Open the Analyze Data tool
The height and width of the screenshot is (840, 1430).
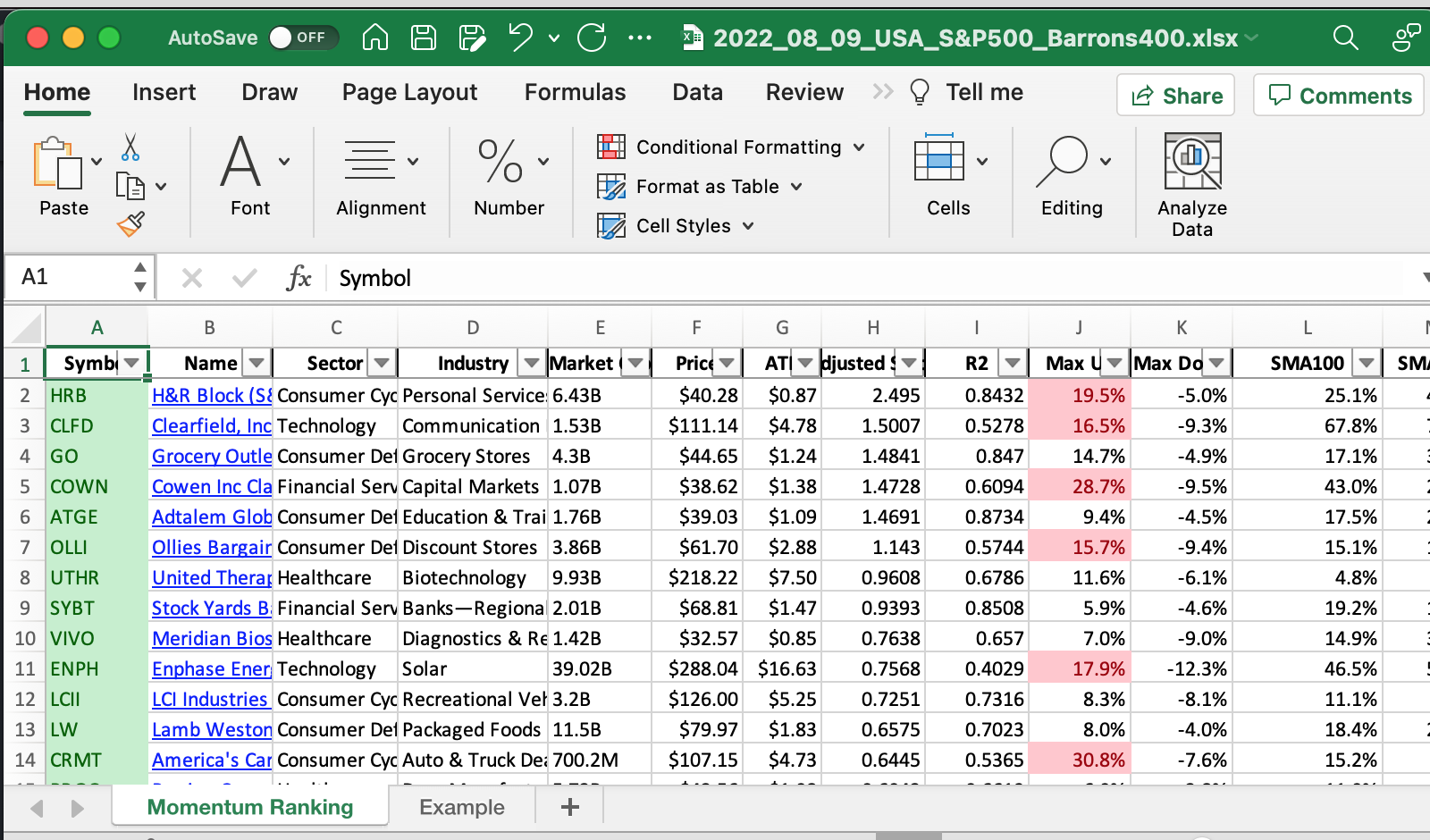[1192, 185]
